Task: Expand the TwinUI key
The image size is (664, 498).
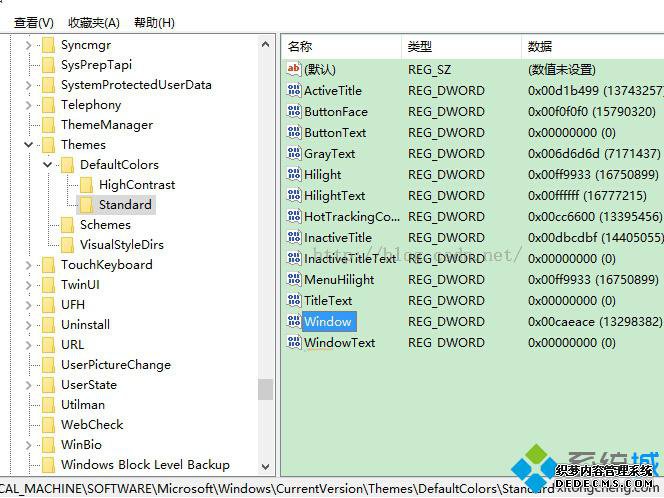Action: pyautogui.click(x=28, y=285)
